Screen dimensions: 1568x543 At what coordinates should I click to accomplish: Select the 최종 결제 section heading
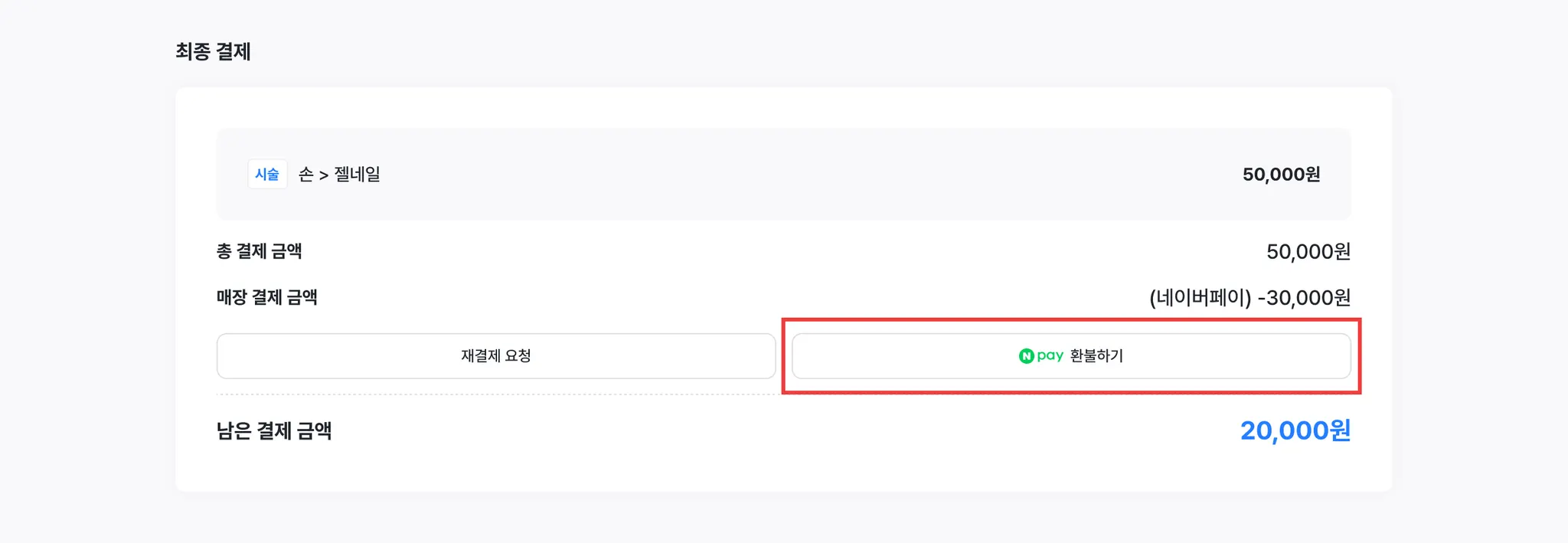click(x=213, y=51)
